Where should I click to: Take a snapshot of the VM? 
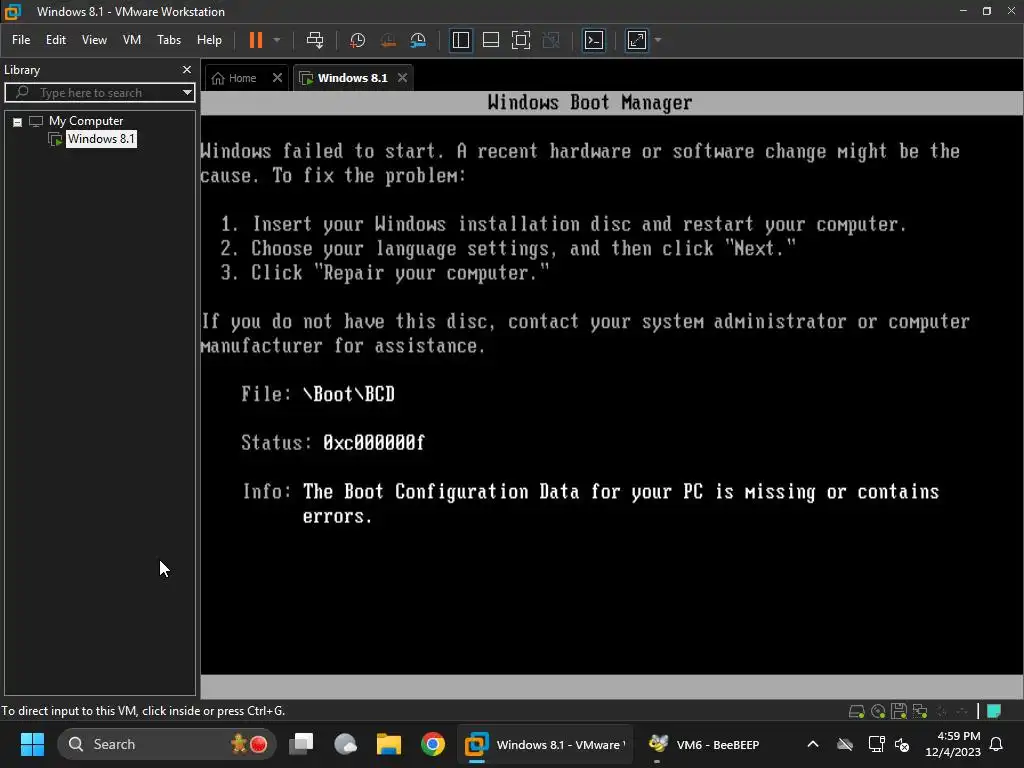click(x=357, y=40)
